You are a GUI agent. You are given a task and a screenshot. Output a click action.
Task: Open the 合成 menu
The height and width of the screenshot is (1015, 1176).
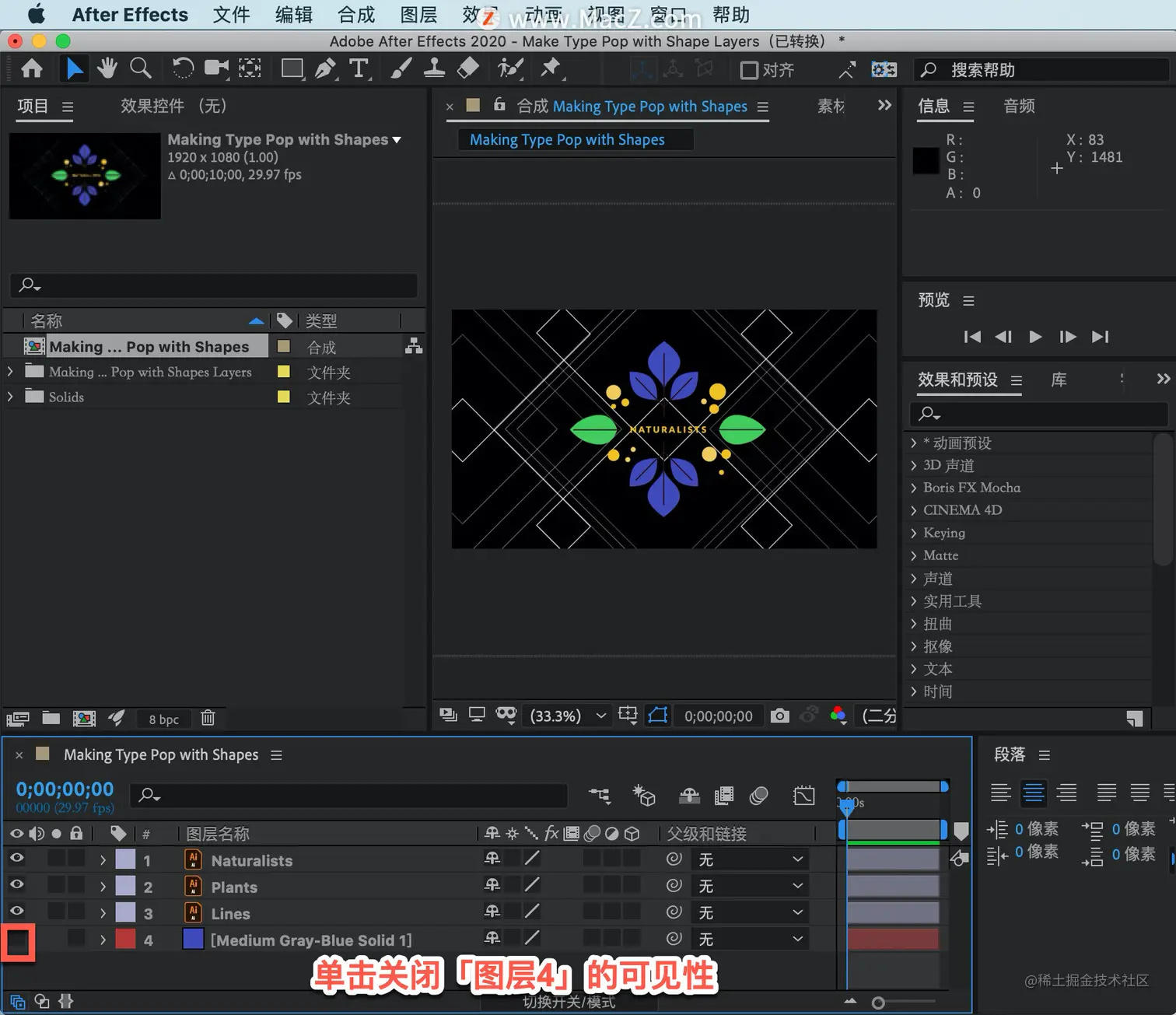356,15
